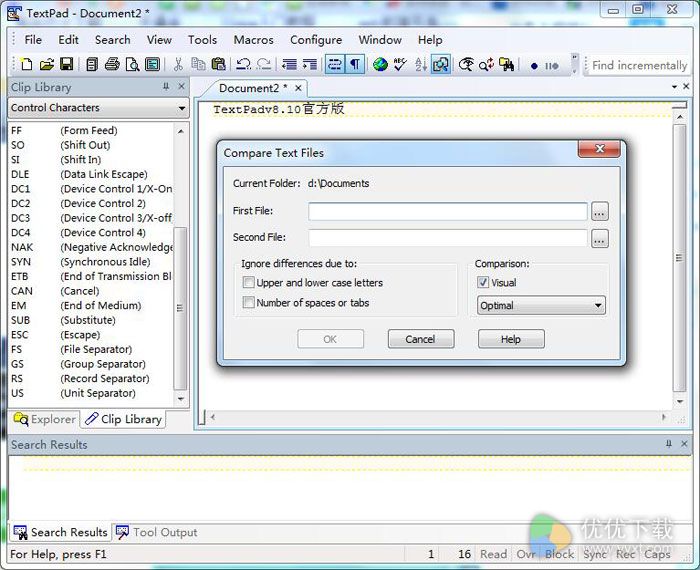The height and width of the screenshot is (570, 700).
Task: Open the Macros menu
Action: coord(254,40)
